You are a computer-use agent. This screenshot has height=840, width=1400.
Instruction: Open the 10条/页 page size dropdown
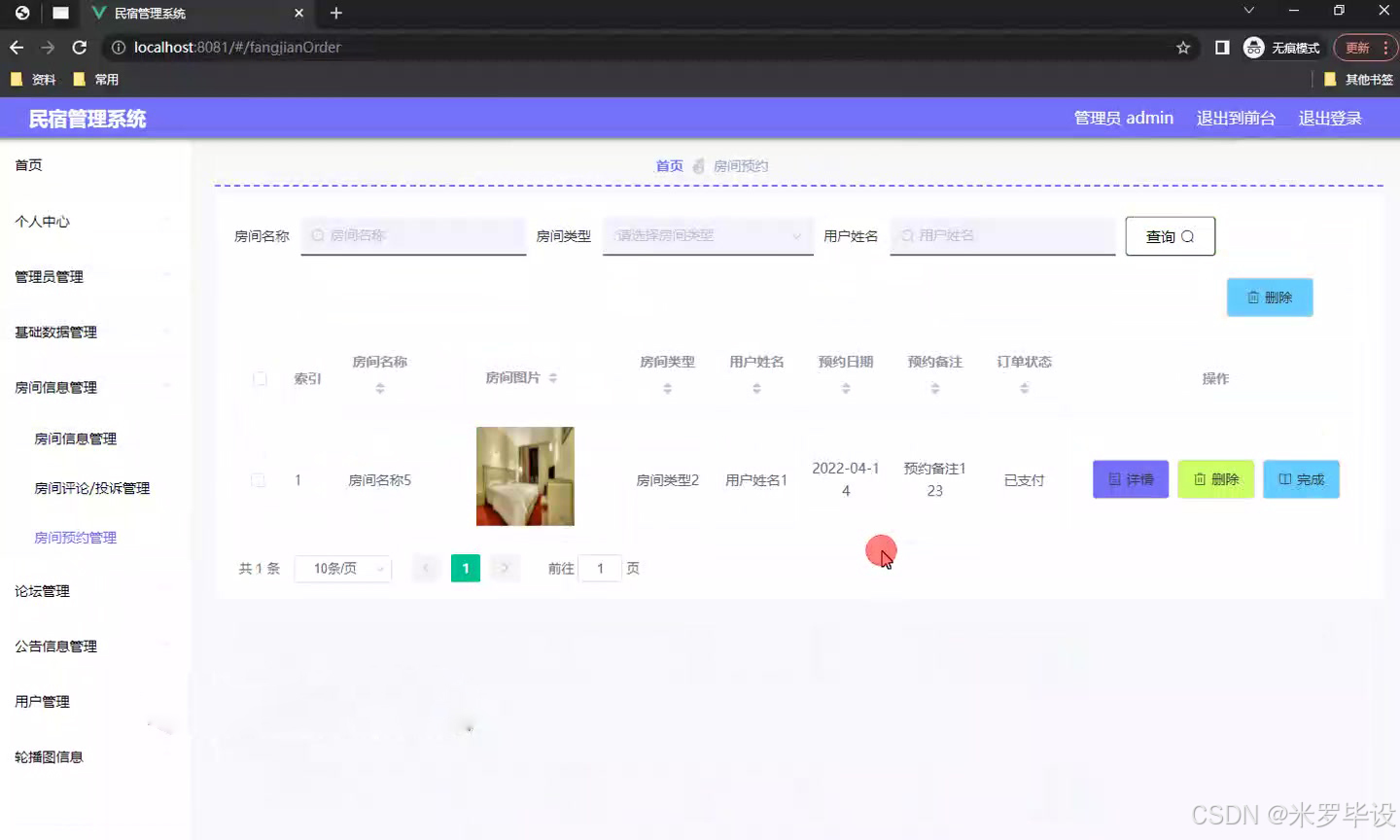pos(342,568)
